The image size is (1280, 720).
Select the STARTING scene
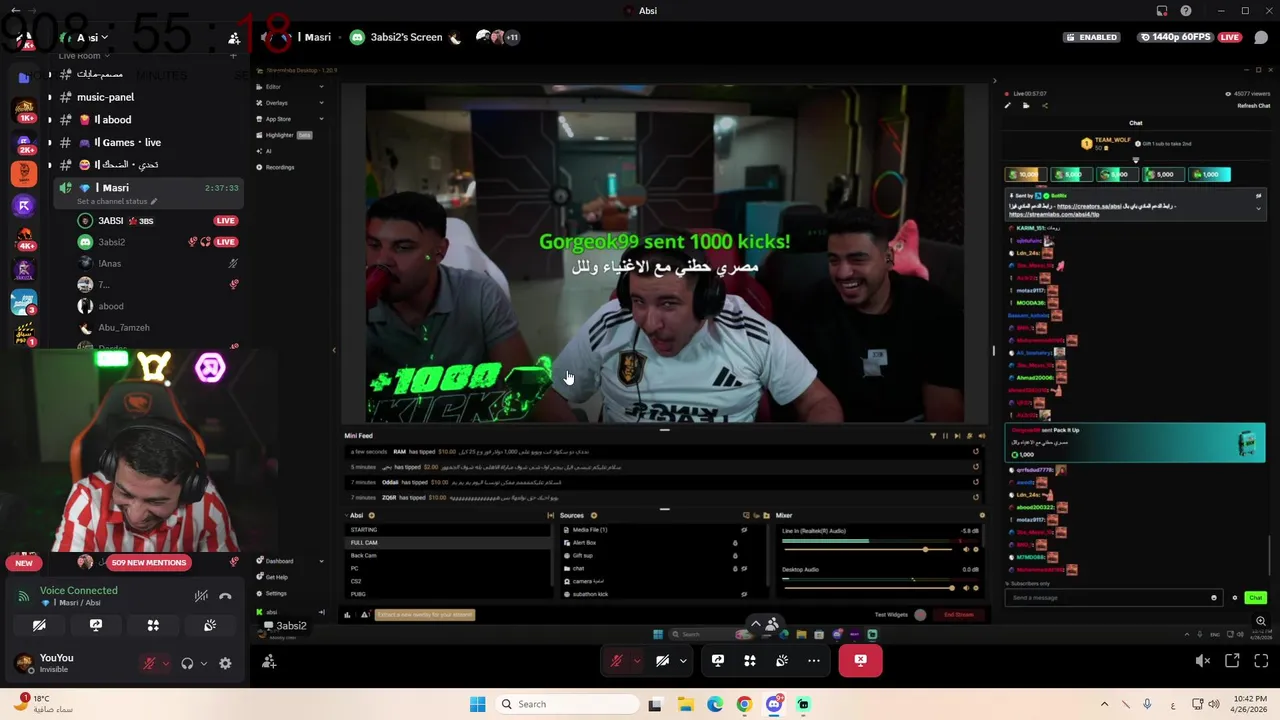pyautogui.click(x=447, y=530)
